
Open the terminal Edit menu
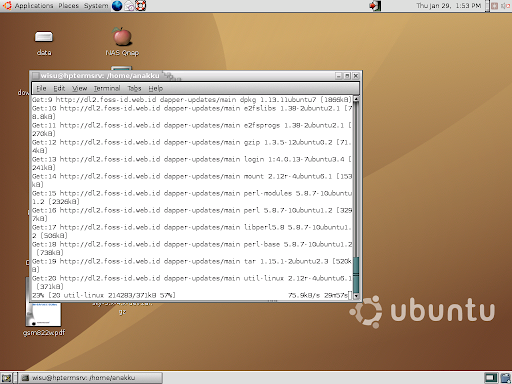pyautogui.click(x=59, y=88)
